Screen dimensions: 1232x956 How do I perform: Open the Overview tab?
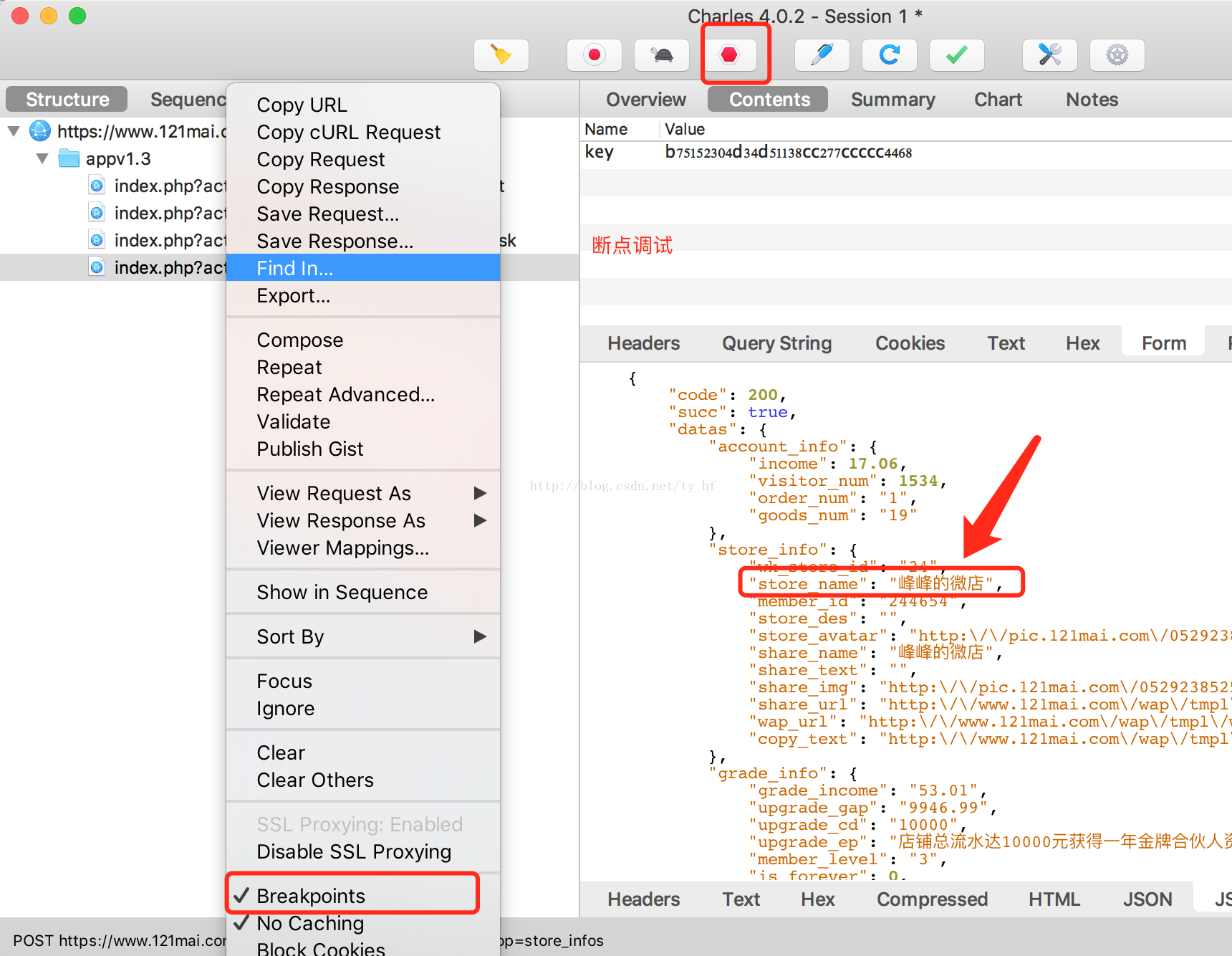coord(646,100)
